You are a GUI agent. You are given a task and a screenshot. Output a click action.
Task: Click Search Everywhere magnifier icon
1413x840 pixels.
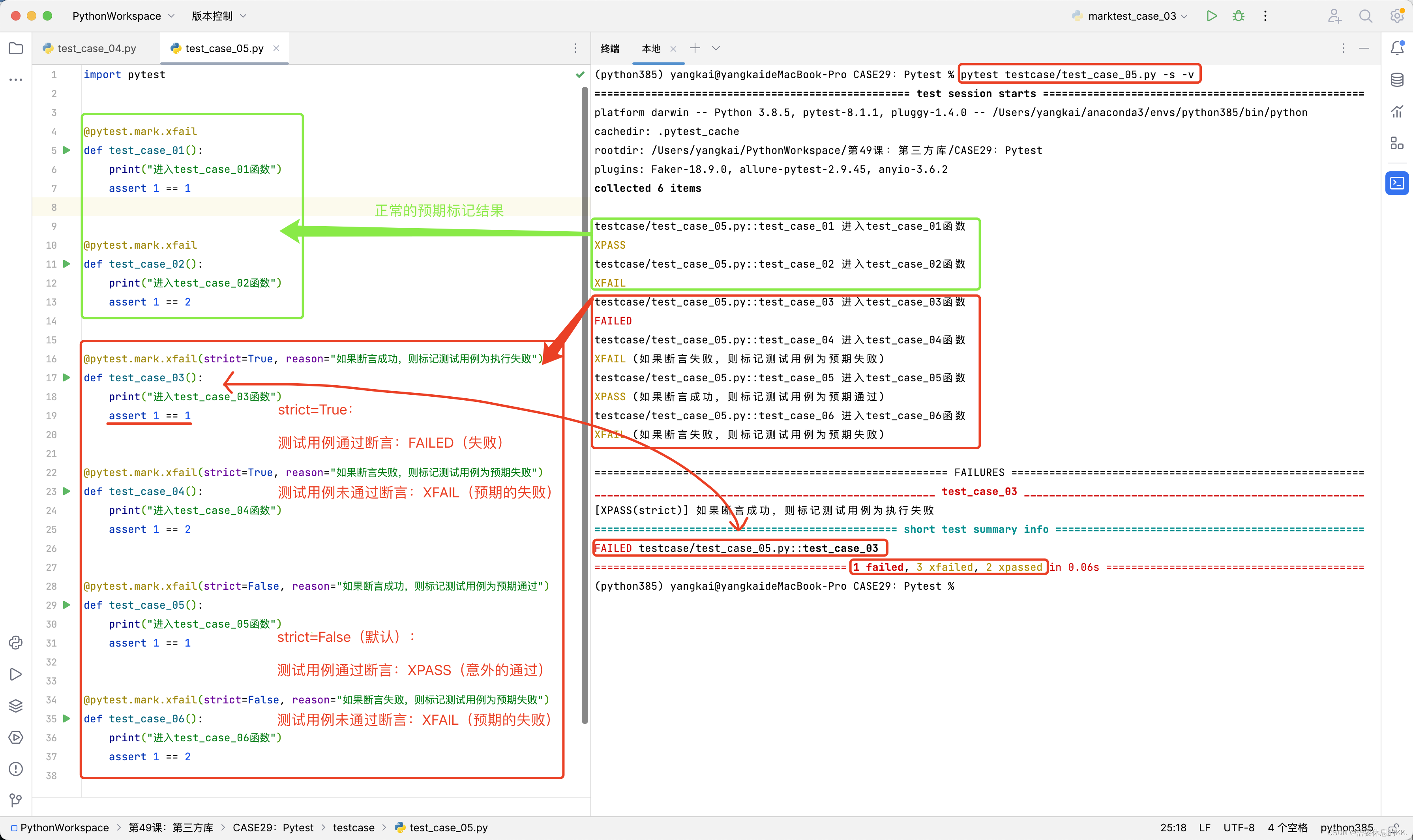coord(1366,16)
